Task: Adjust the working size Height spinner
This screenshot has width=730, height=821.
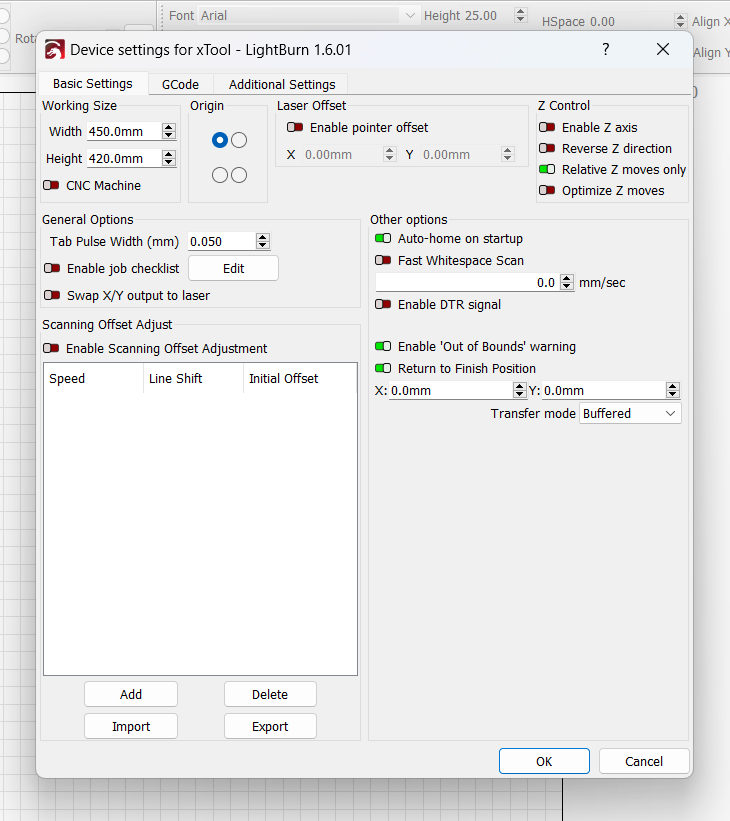Action: [169, 159]
